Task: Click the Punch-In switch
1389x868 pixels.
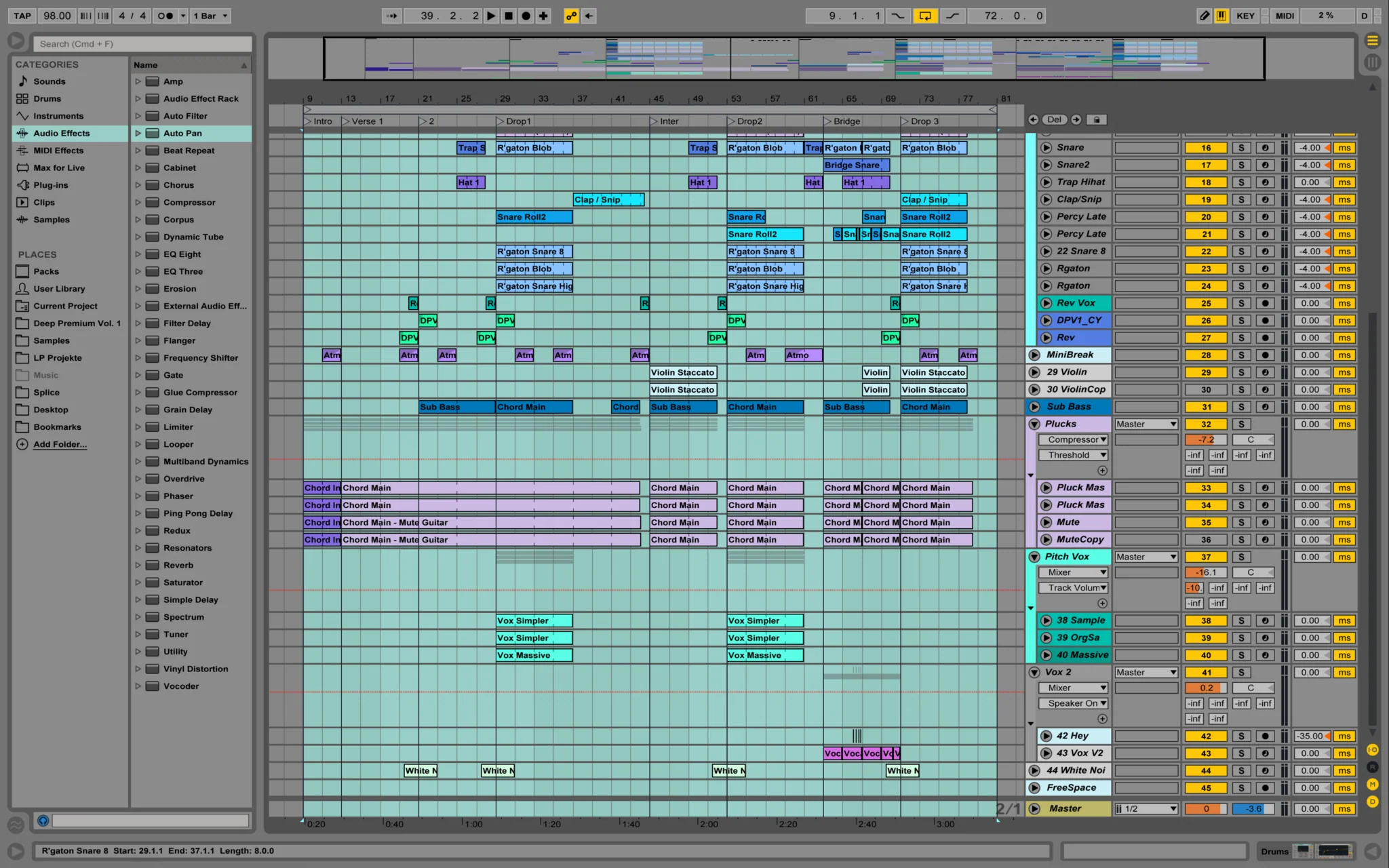Action: click(x=898, y=16)
